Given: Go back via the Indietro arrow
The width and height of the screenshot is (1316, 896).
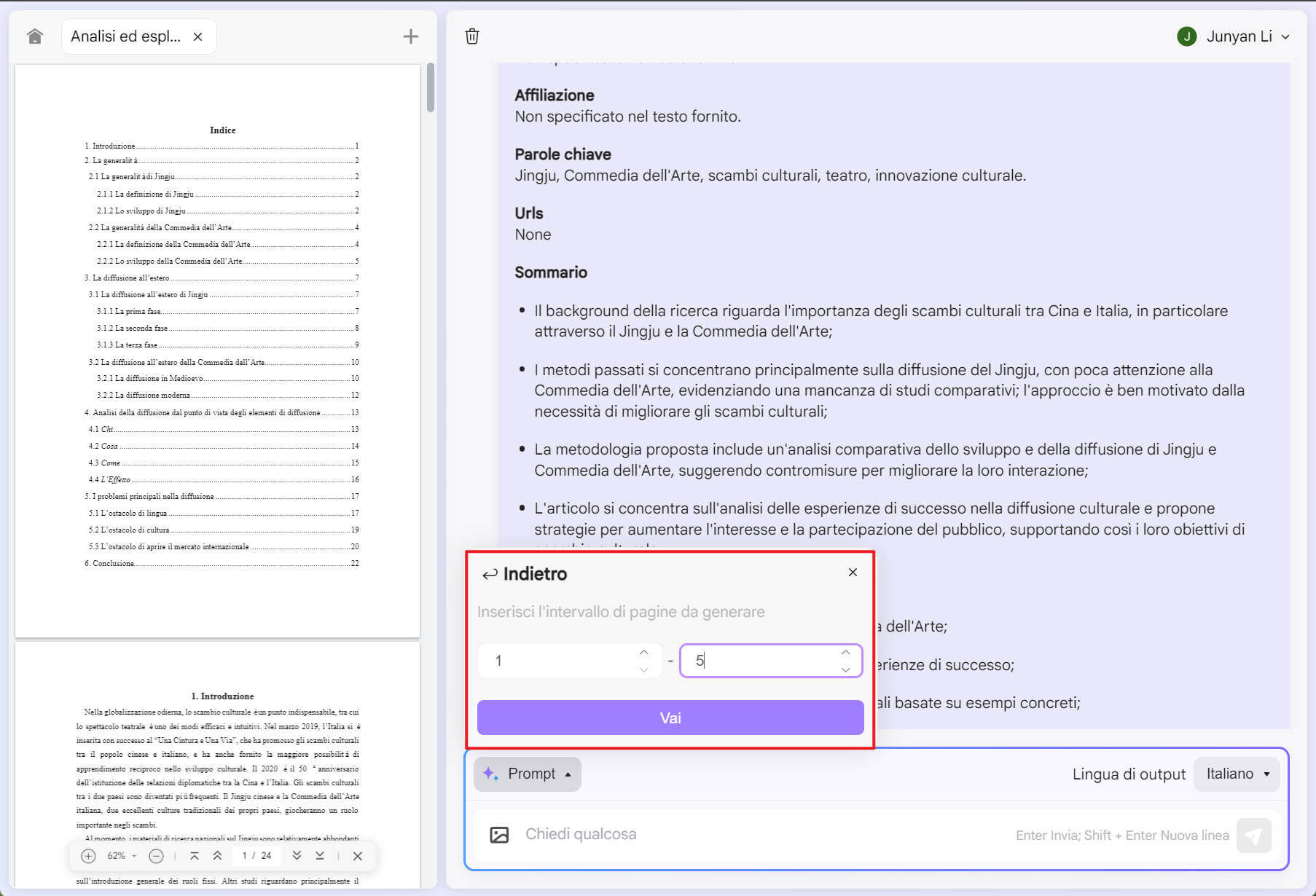Looking at the screenshot, I should (490, 574).
